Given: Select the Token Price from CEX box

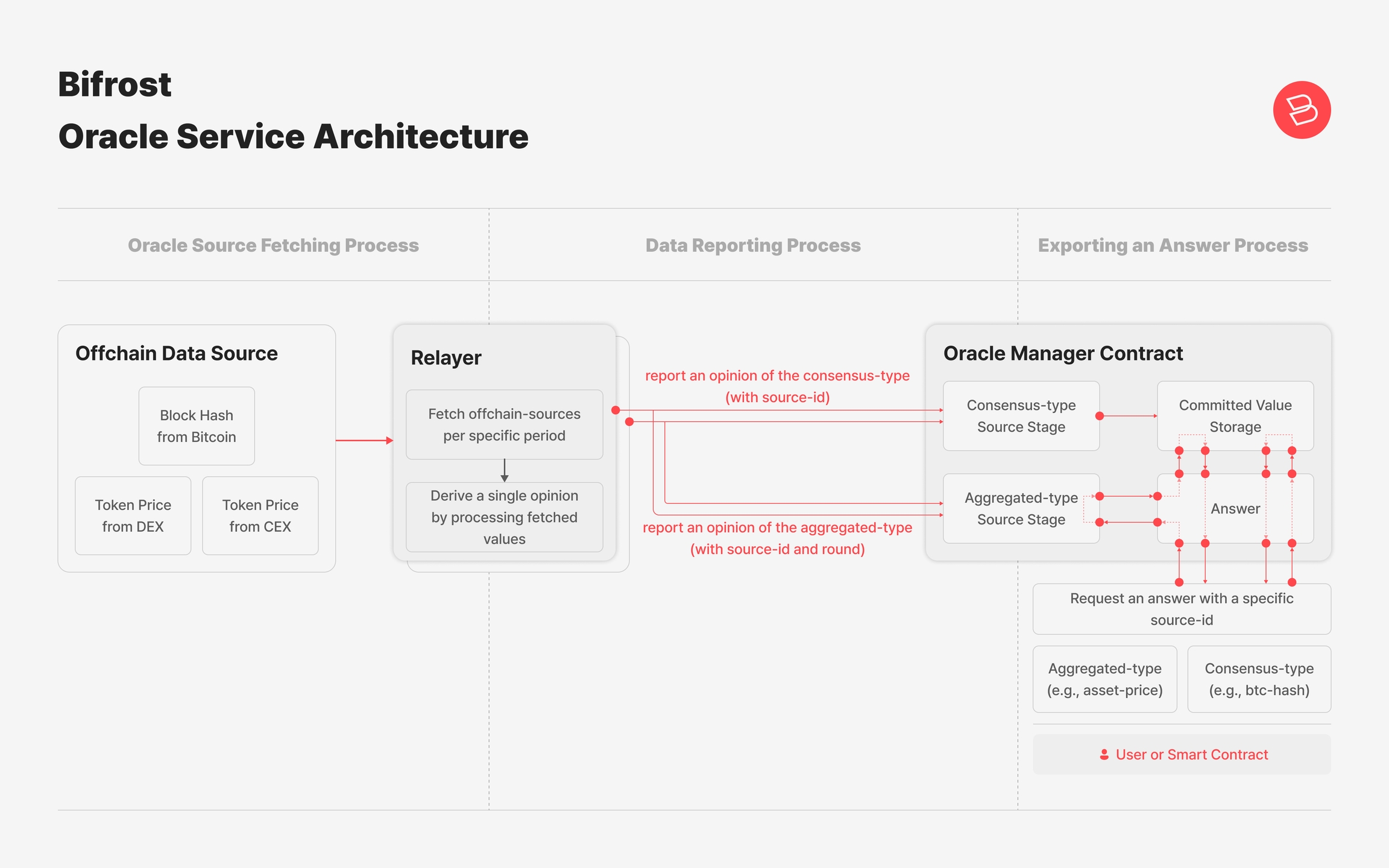Looking at the screenshot, I should 260,516.
